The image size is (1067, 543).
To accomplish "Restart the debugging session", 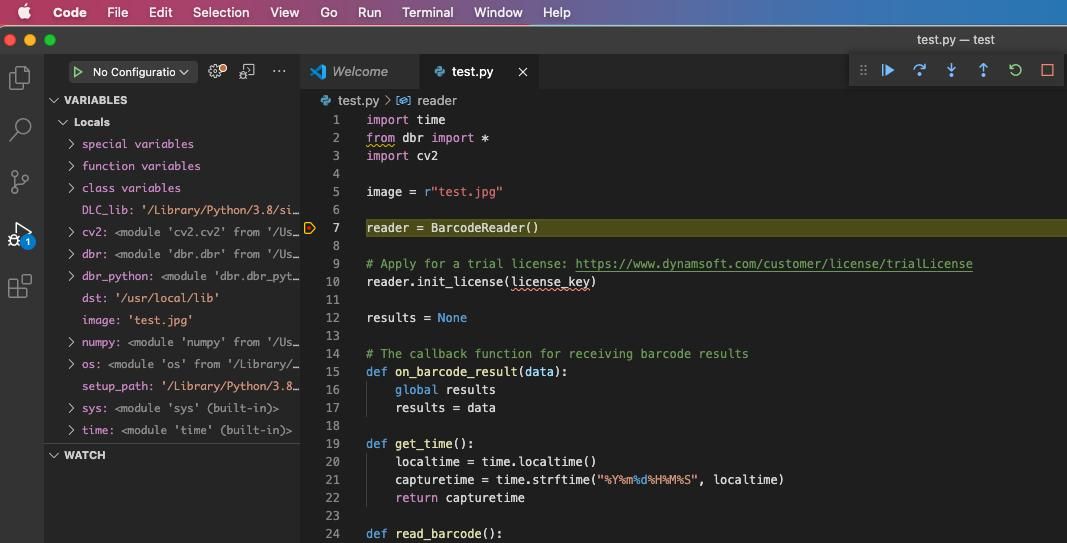I will click(x=1015, y=70).
